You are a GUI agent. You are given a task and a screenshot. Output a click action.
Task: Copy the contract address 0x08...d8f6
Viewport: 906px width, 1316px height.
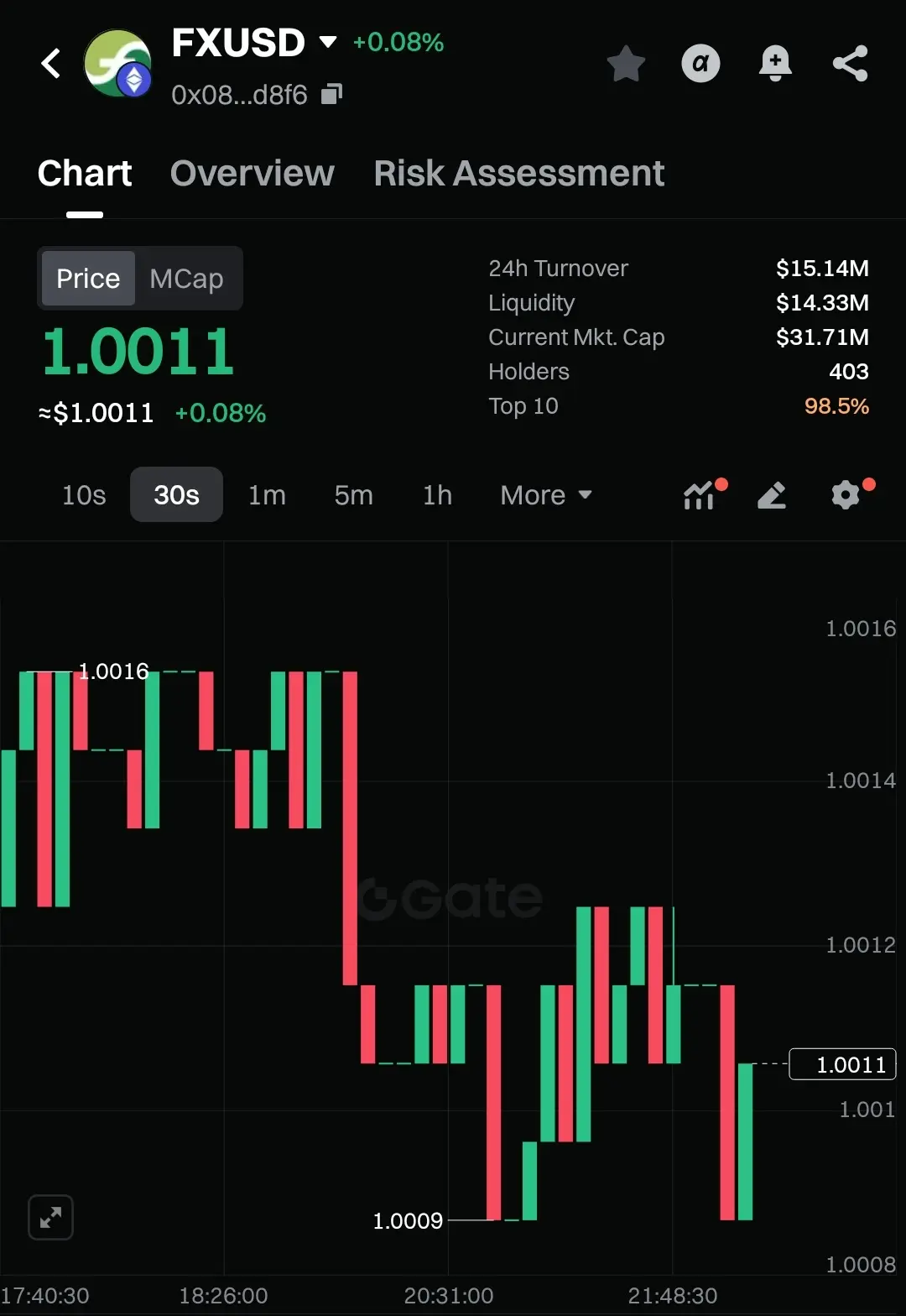pyautogui.click(x=332, y=94)
